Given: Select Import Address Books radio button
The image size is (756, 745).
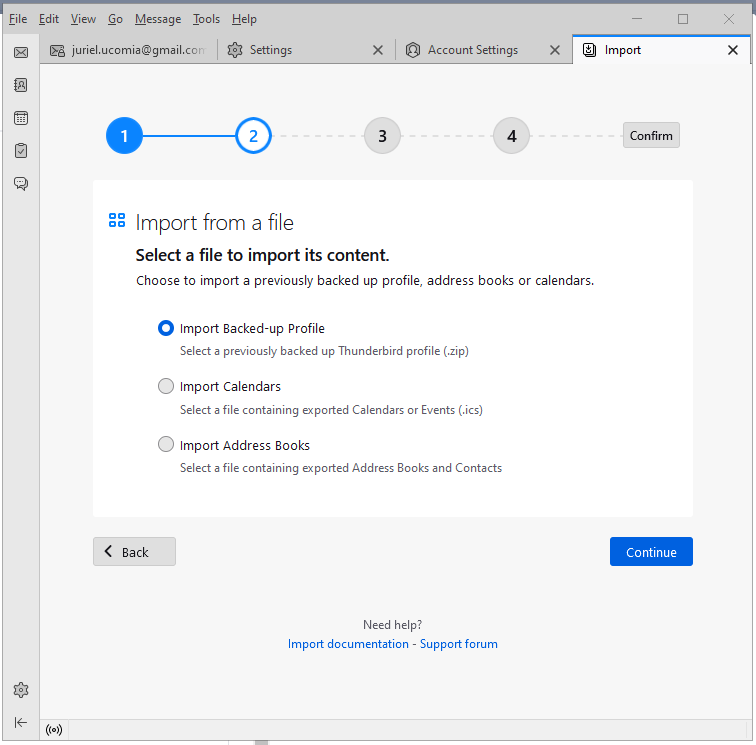Looking at the screenshot, I should click(x=166, y=444).
